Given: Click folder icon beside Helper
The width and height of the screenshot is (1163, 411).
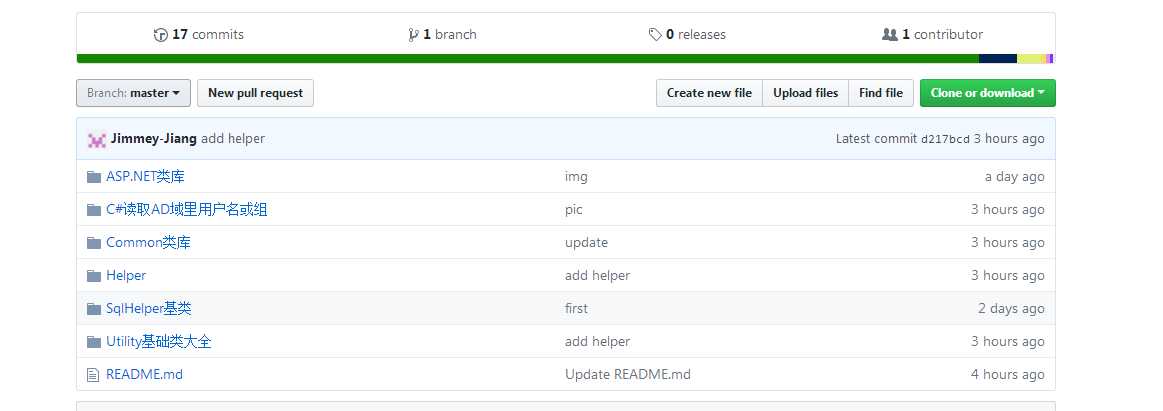Looking at the screenshot, I should coord(93,276).
